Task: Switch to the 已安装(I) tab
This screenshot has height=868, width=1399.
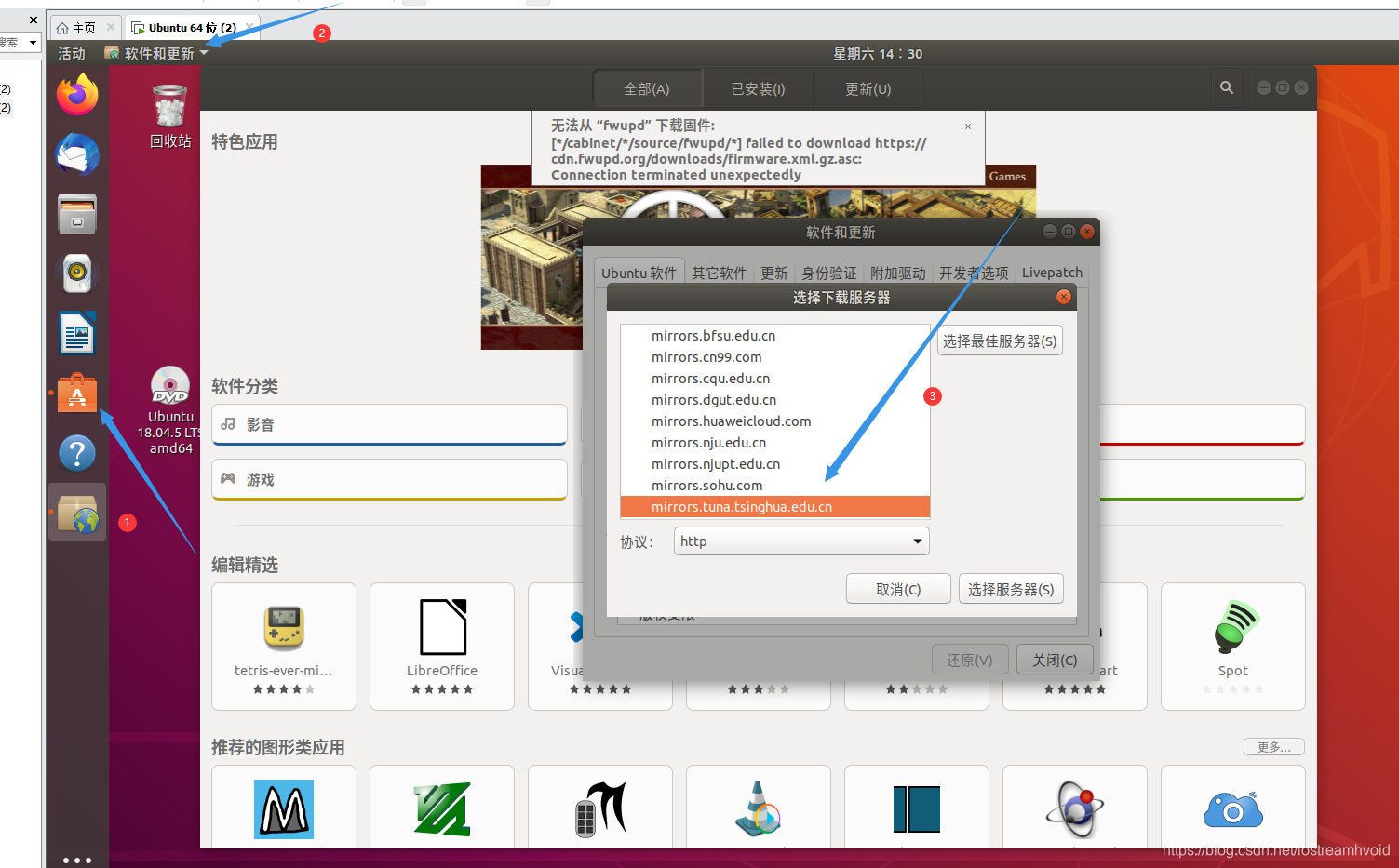Action: [758, 89]
